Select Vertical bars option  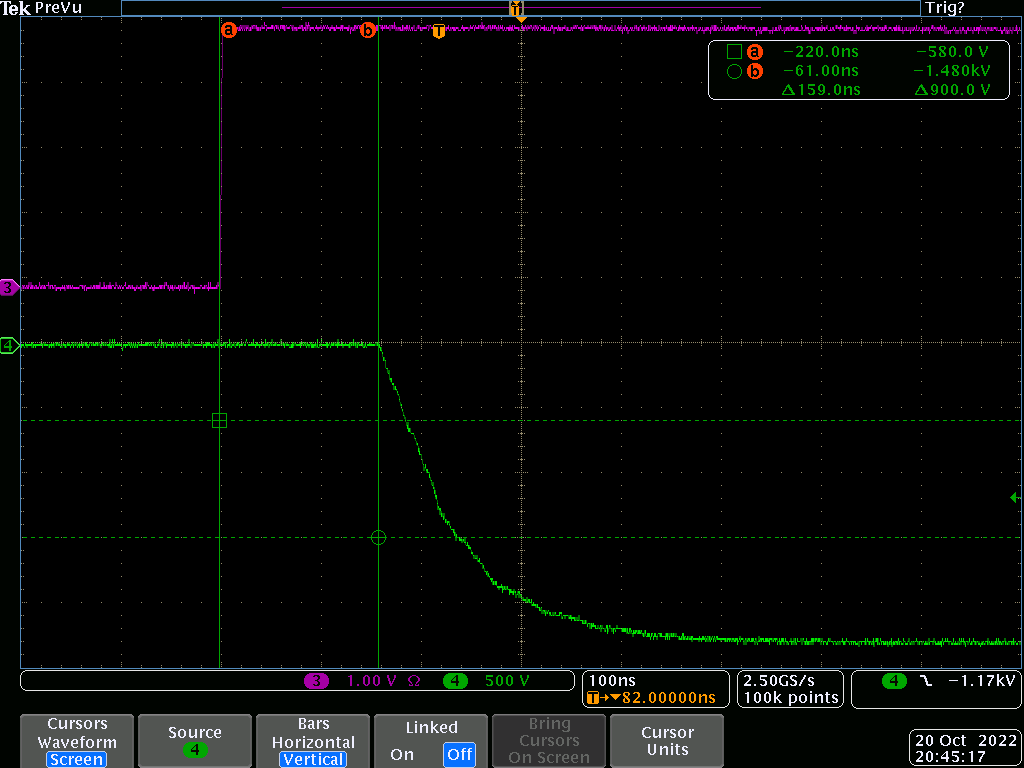click(x=313, y=759)
